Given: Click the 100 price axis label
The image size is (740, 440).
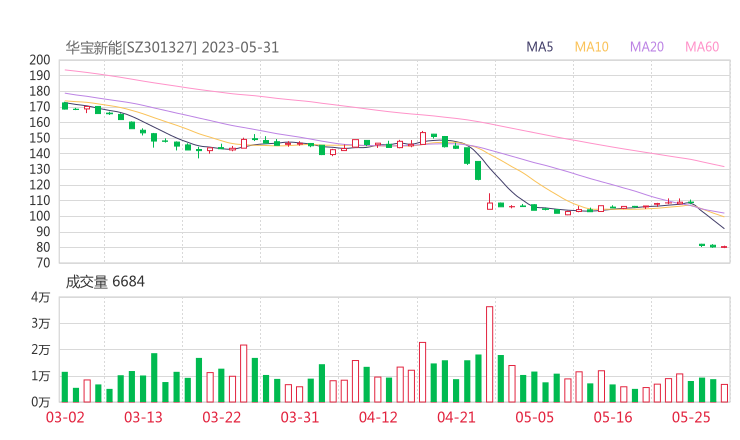Looking at the screenshot, I should pyautogui.click(x=40, y=216).
